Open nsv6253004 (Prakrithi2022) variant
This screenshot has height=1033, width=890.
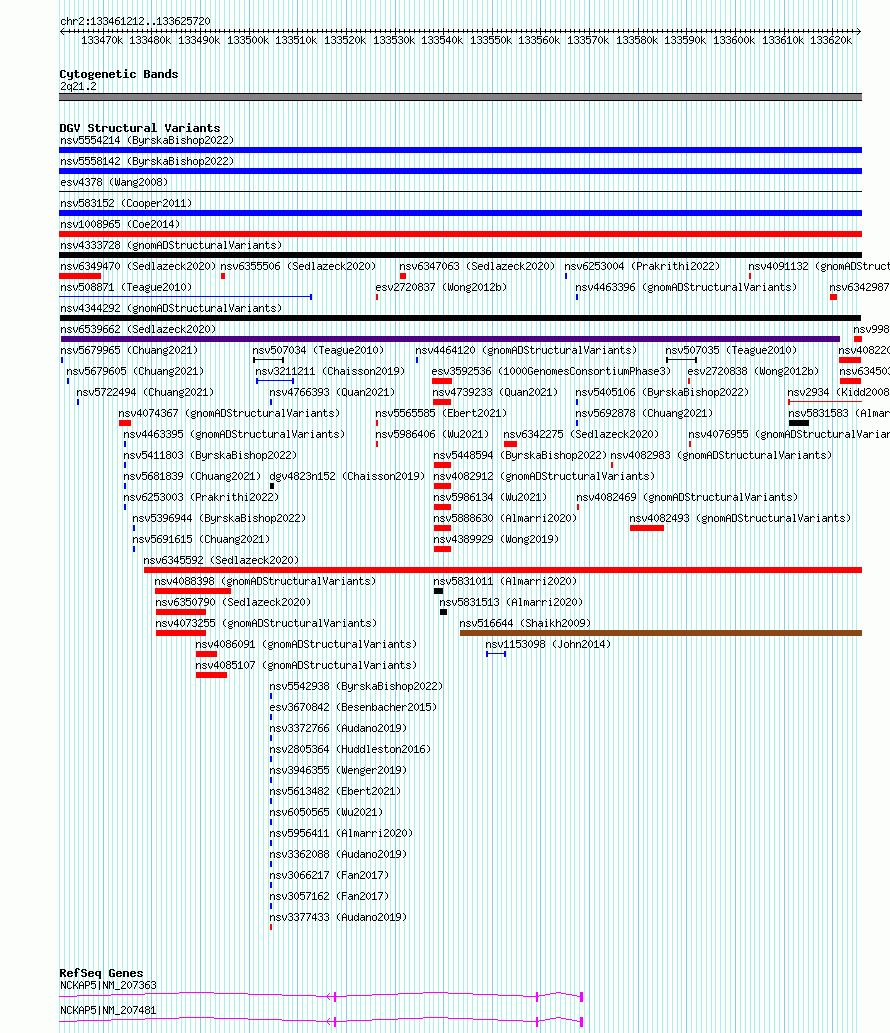click(642, 267)
